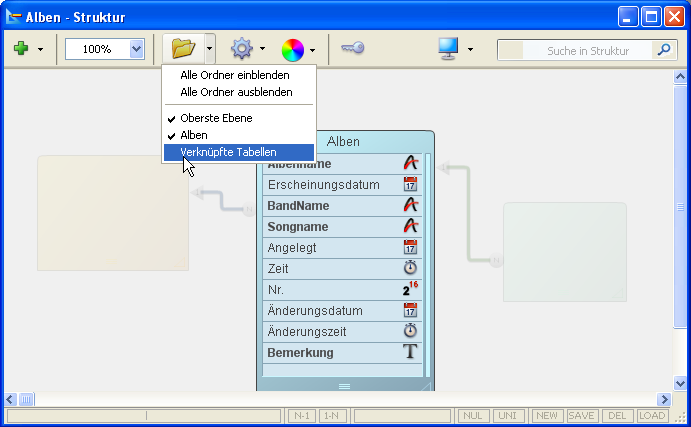Uncheck the Alben folder menu item
Screen dimensions: 691x427
click(238, 135)
